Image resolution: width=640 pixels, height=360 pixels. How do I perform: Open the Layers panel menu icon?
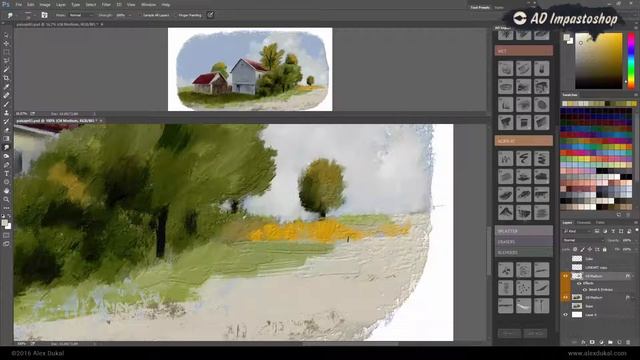coord(636,222)
